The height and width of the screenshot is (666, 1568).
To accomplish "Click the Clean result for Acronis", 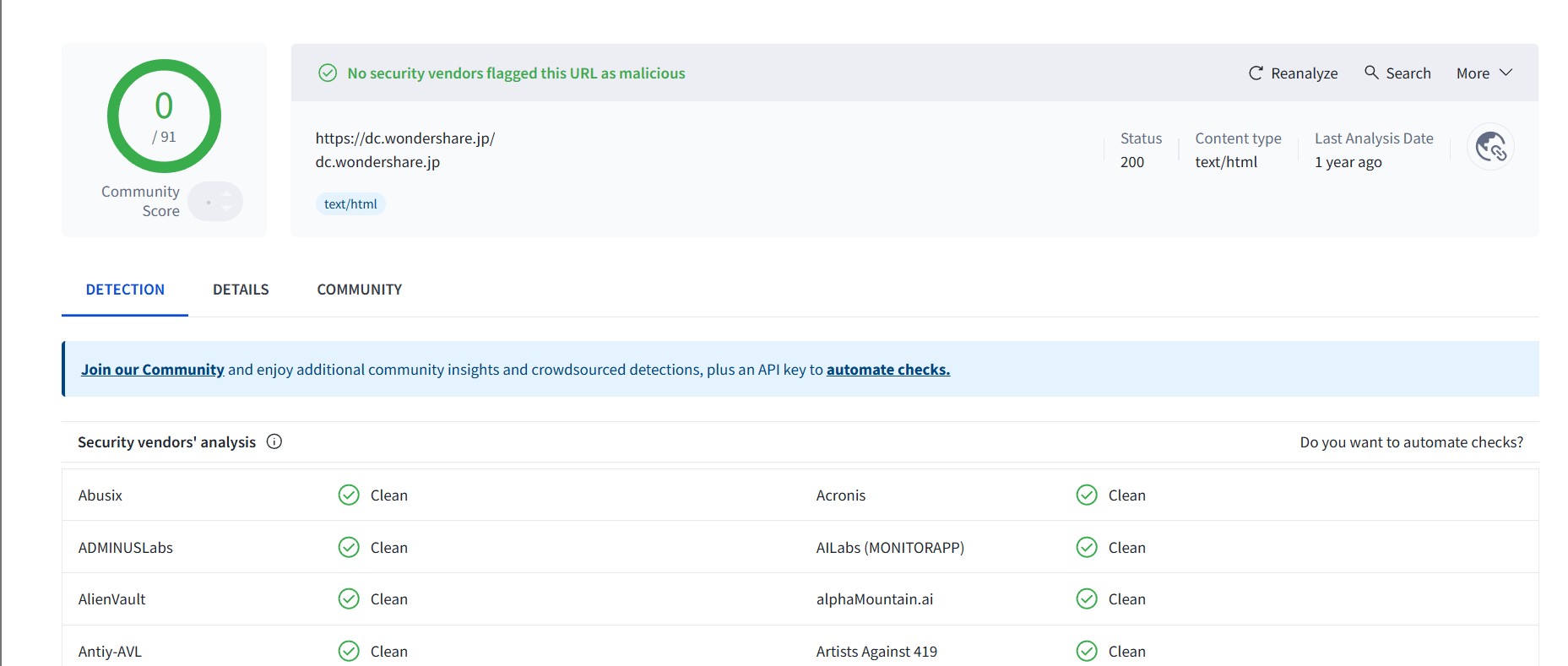I will pos(1127,495).
